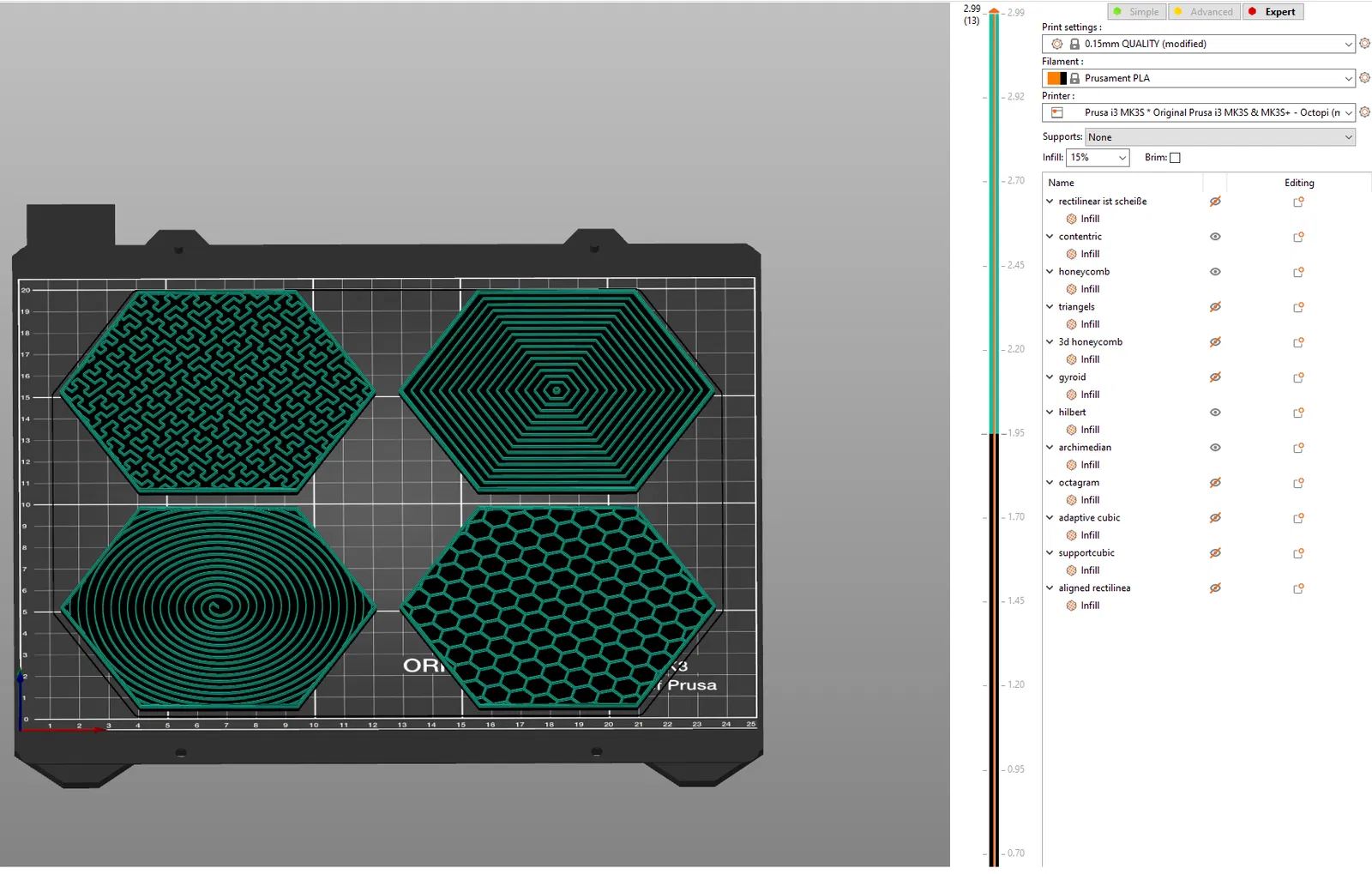Image resolution: width=1372 pixels, height=874 pixels.
Task: Open the print settings gear next to 0.15mm QUALITY
Action: tap(1364, 44)
